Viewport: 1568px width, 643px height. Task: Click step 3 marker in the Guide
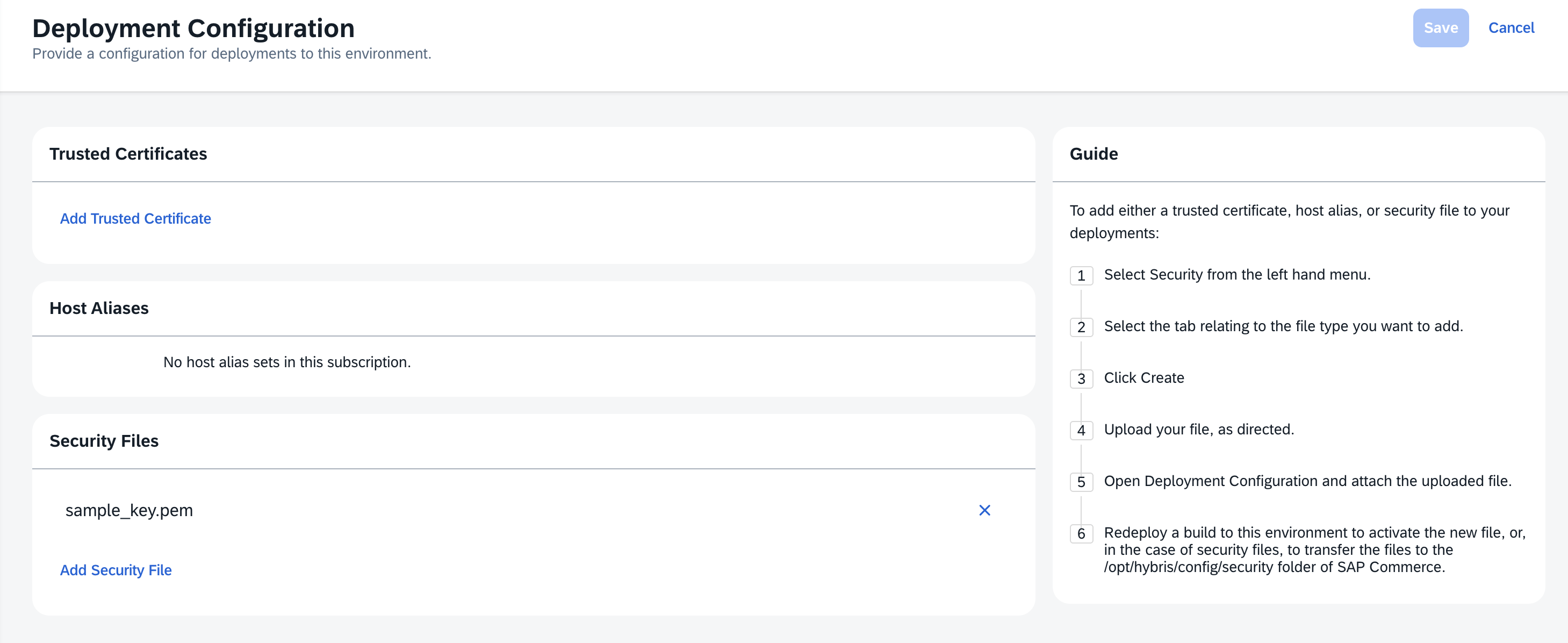click(x=1081, y=378)
